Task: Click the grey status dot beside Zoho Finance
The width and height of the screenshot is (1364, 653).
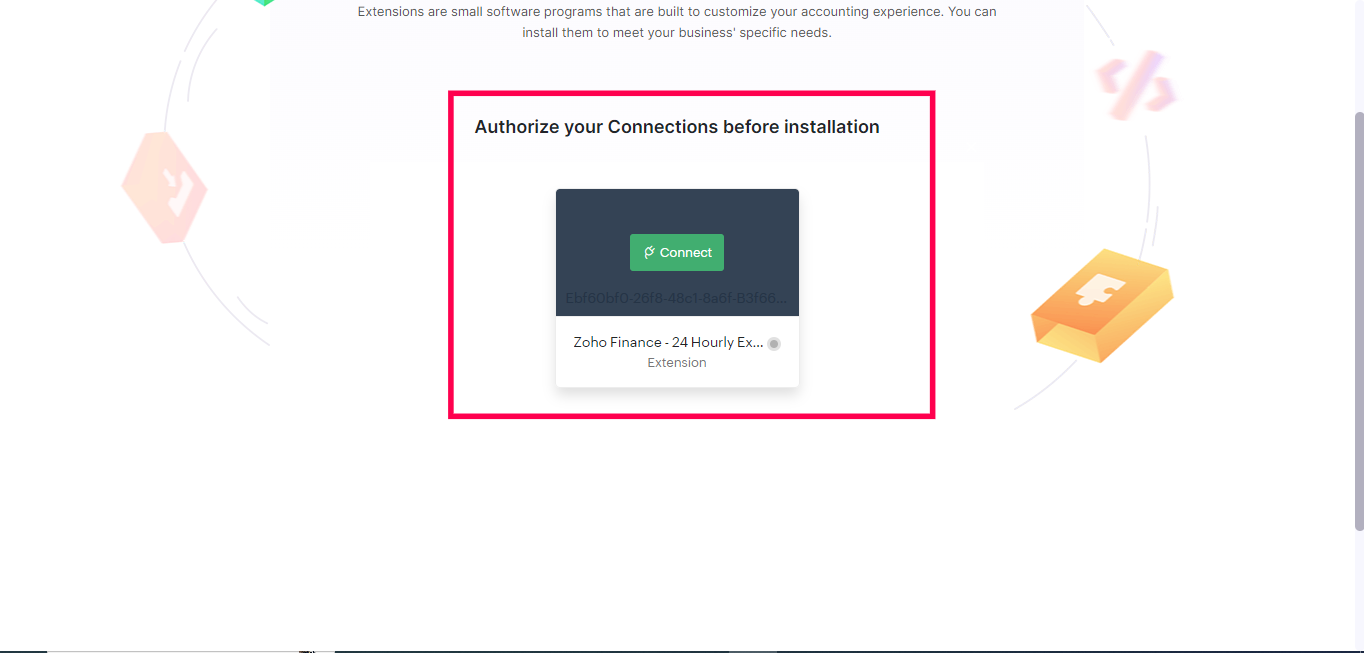Action: tap(774, 343)
